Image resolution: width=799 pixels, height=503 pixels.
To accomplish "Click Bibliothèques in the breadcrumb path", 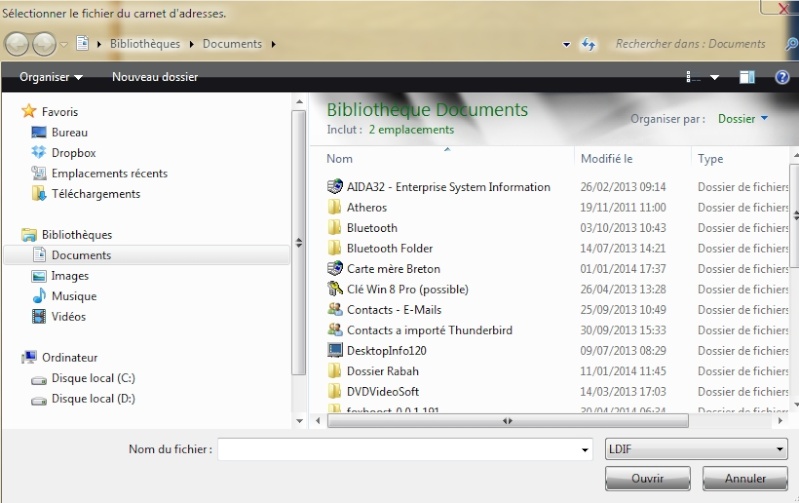I will [145, 44].
